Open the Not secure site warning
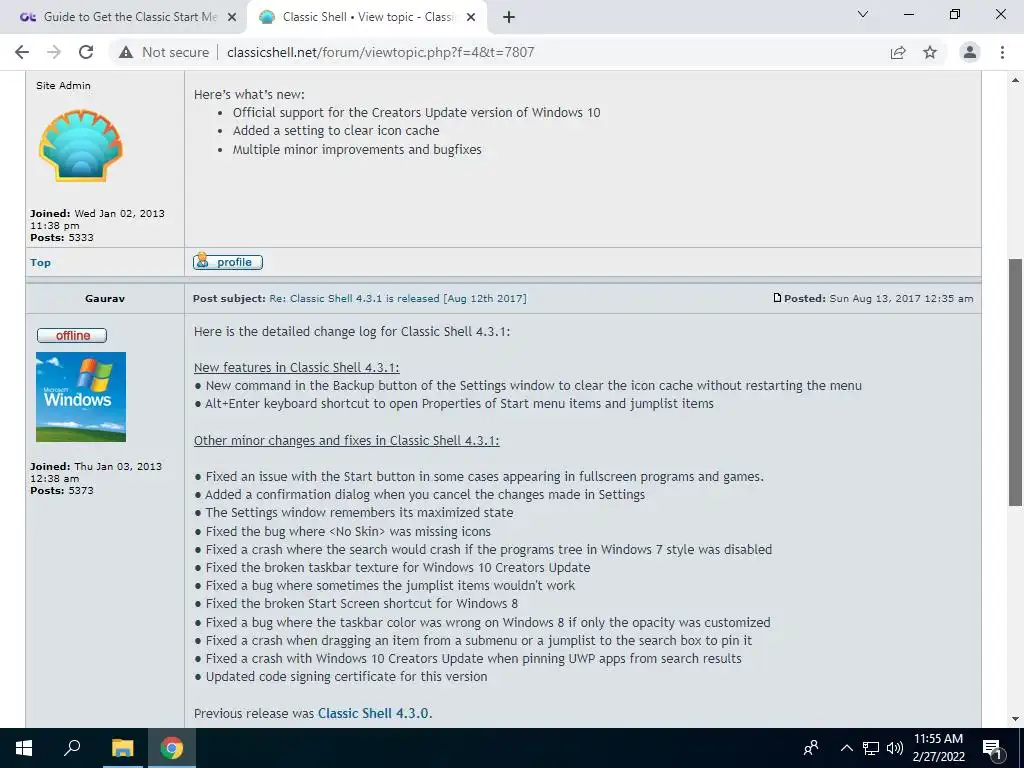Viewport: 1024px width, 768px height. (163, 52)
